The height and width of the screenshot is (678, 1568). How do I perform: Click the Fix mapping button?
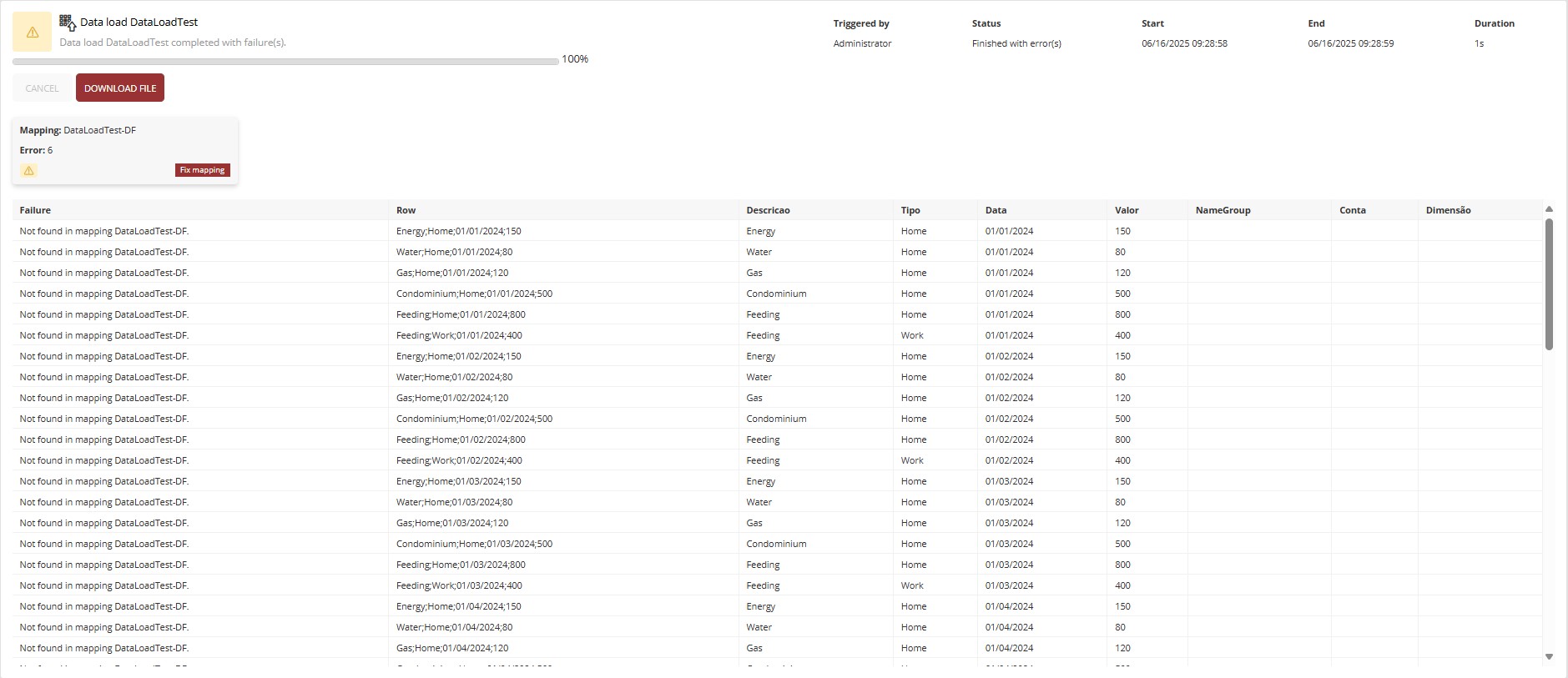click(203, 170)
